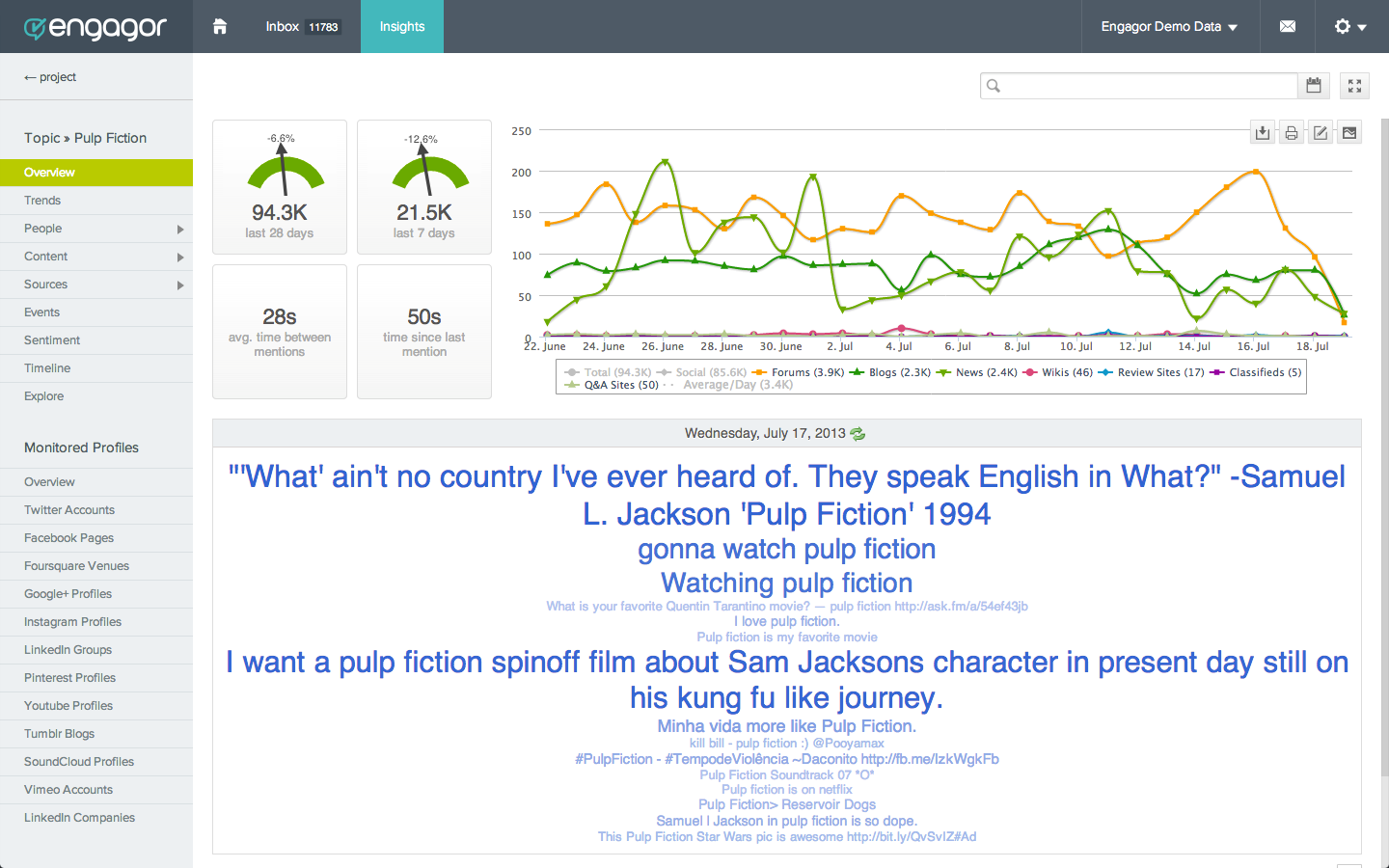Open the Explore section

[x=96, y=396]
